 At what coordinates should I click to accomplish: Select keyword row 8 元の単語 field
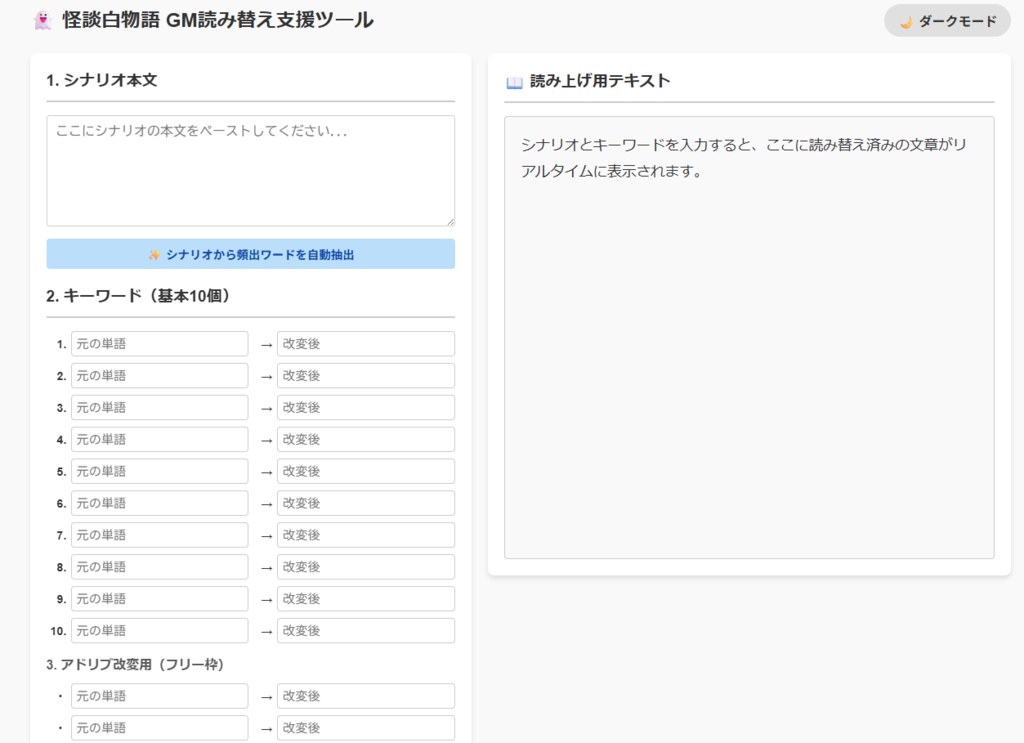[x=160, y=567]
